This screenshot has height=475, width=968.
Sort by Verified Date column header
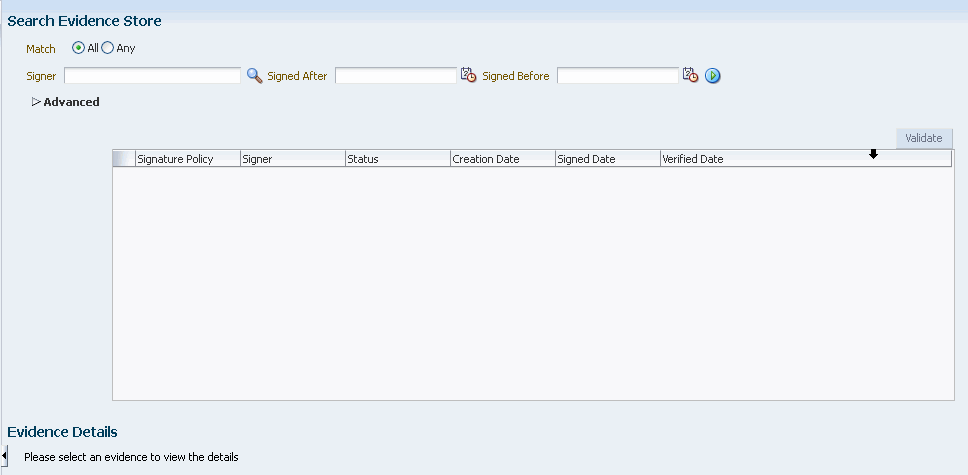(x=806, y=159)
